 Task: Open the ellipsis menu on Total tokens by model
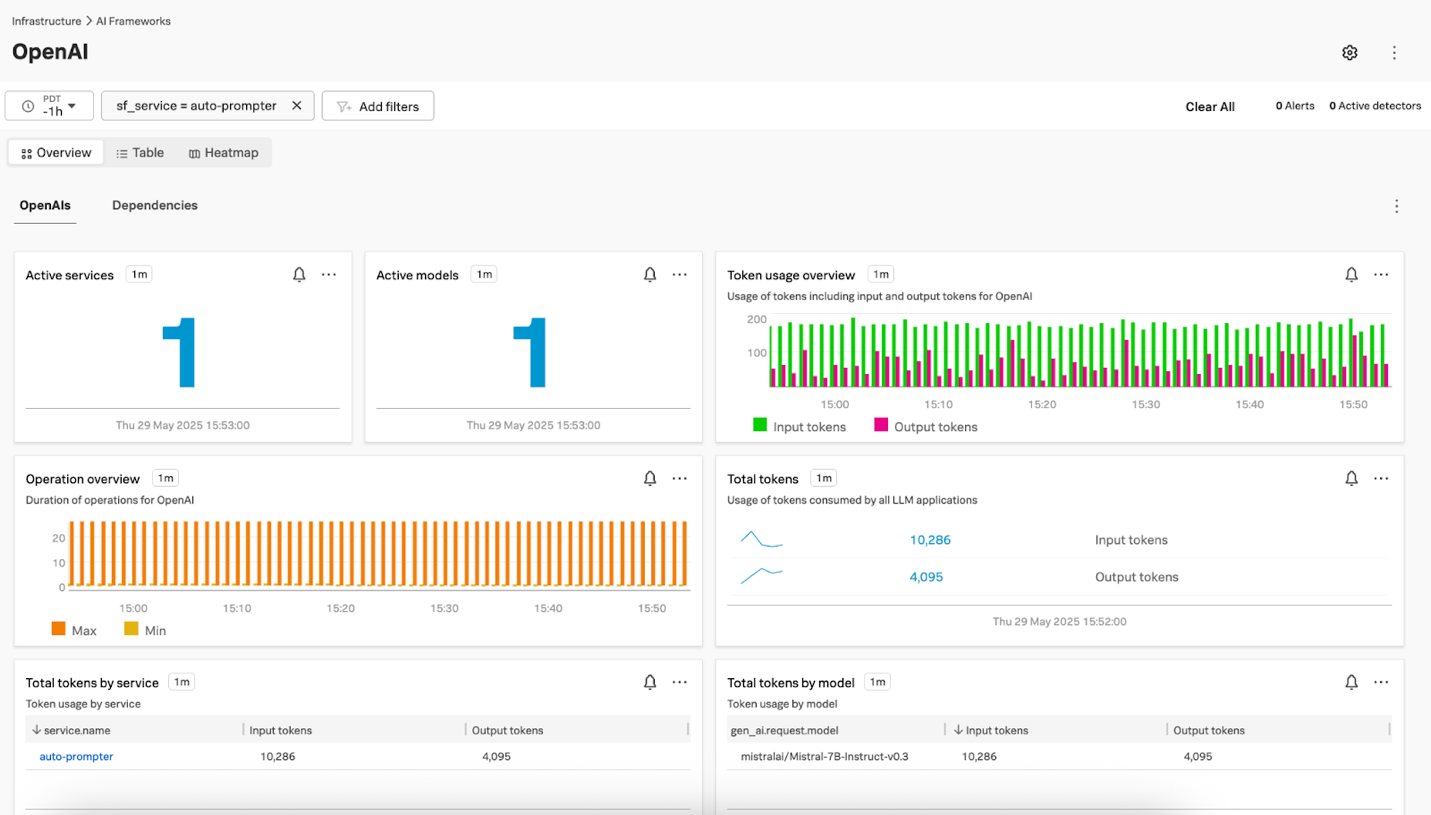coord(1381,682)
